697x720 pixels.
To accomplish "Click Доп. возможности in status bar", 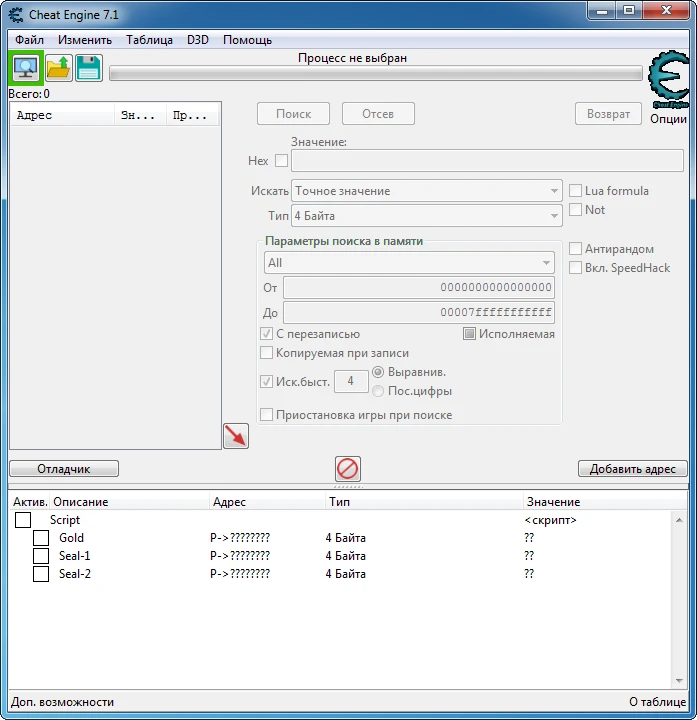I will [62, 702].
